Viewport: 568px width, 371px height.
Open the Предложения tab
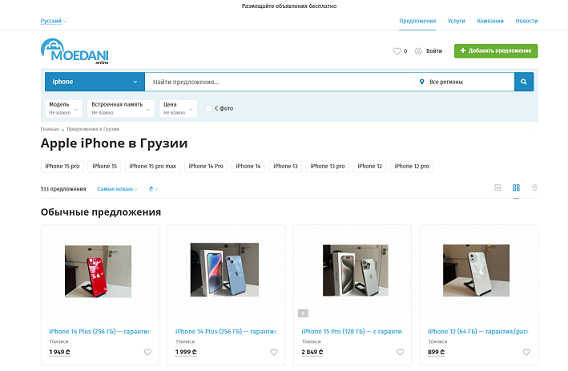[418, 21]
